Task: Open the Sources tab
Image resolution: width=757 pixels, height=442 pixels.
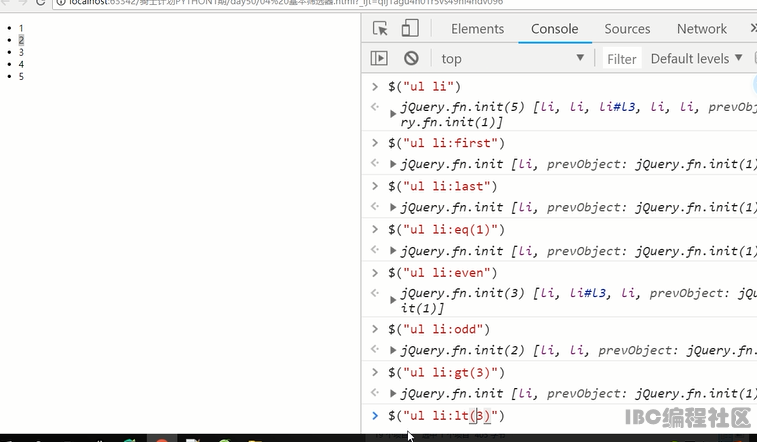Action: click(627, 29)
